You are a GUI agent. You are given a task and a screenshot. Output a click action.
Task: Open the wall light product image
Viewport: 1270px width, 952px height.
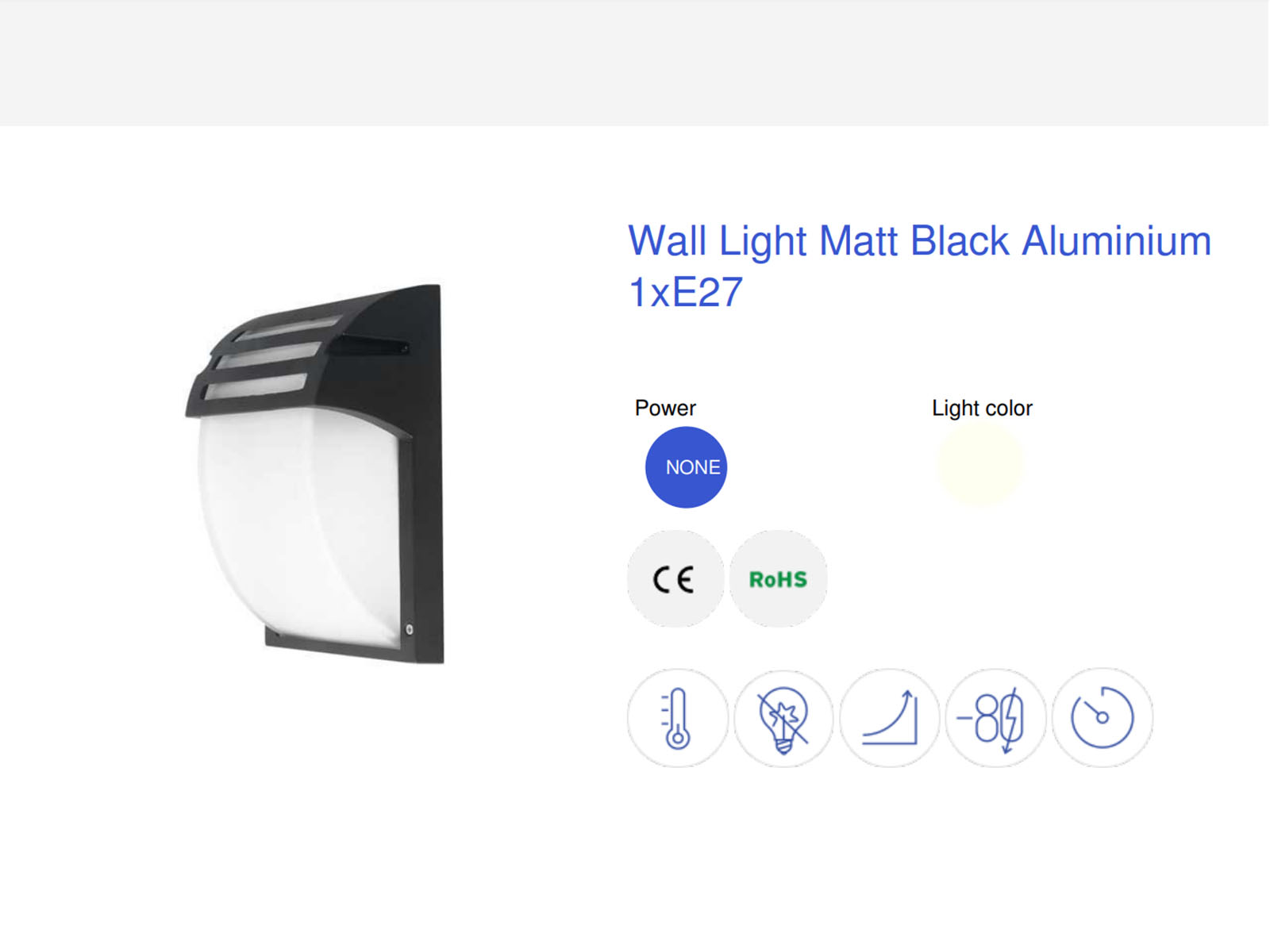pos(316,474)
